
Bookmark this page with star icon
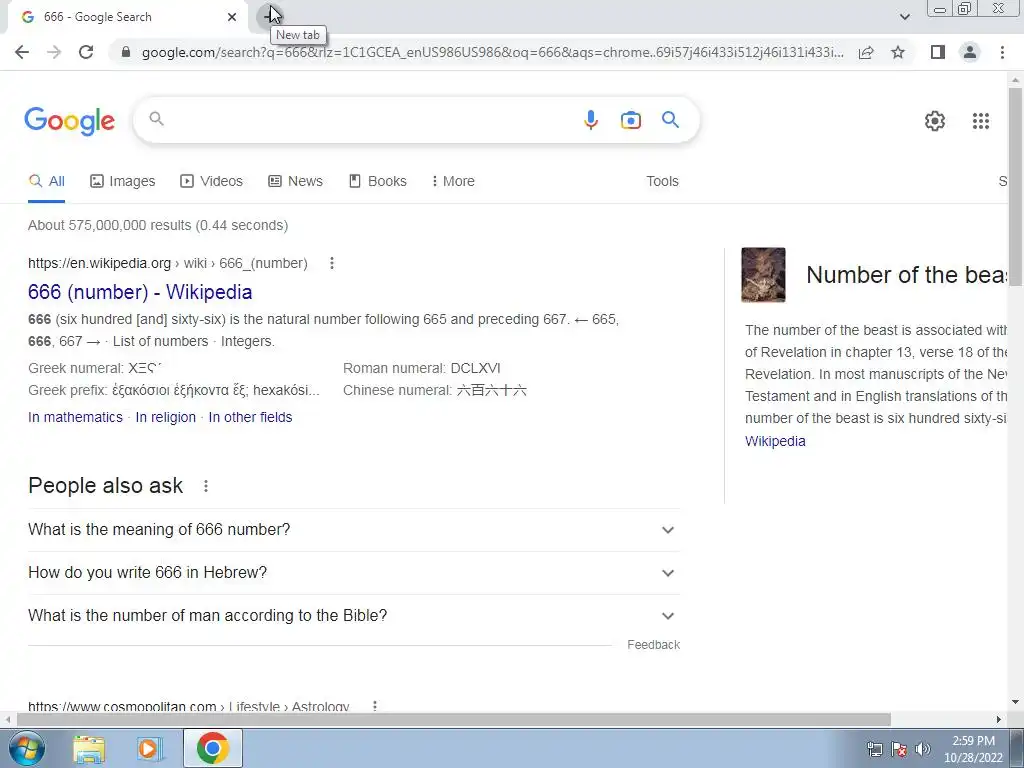(898, 52)
